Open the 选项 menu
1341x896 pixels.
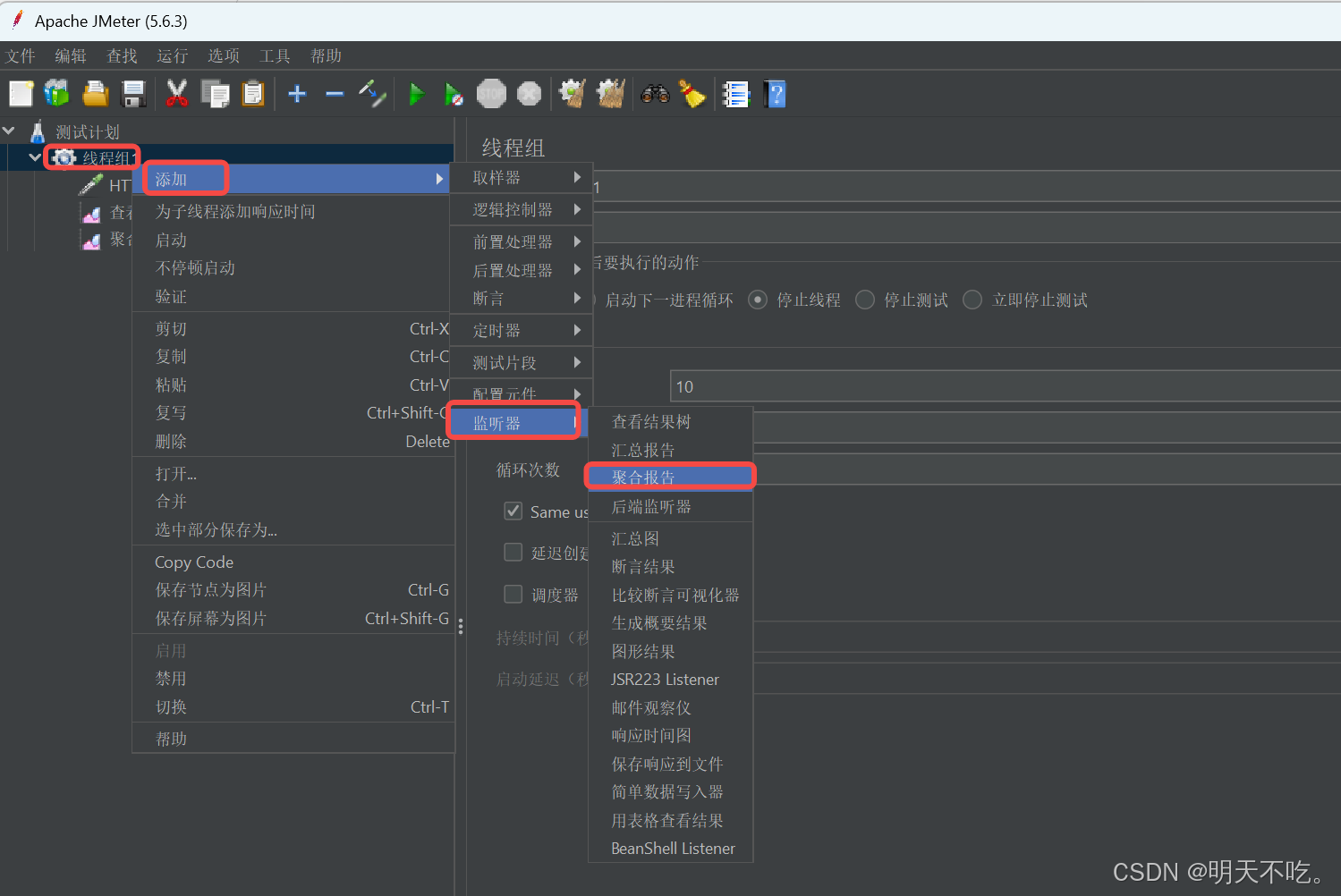click(x=224, y=56)
